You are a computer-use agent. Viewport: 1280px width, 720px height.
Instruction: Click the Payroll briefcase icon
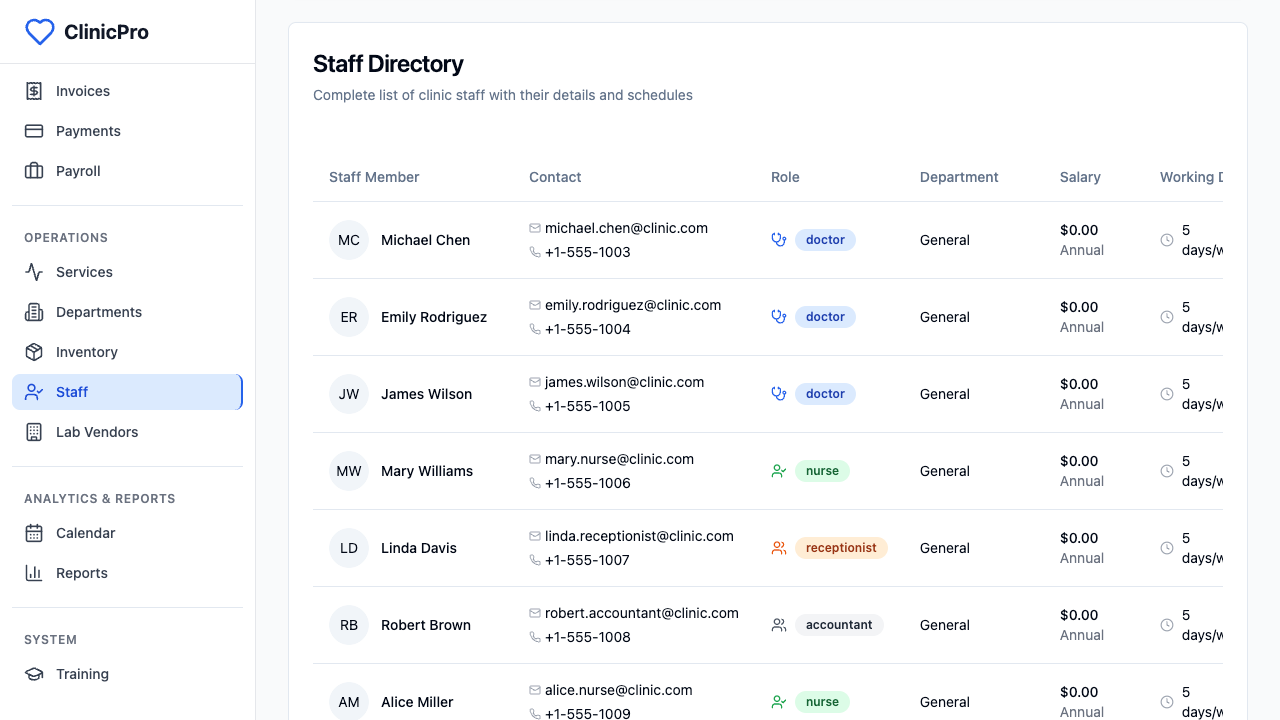click(34, 171)
